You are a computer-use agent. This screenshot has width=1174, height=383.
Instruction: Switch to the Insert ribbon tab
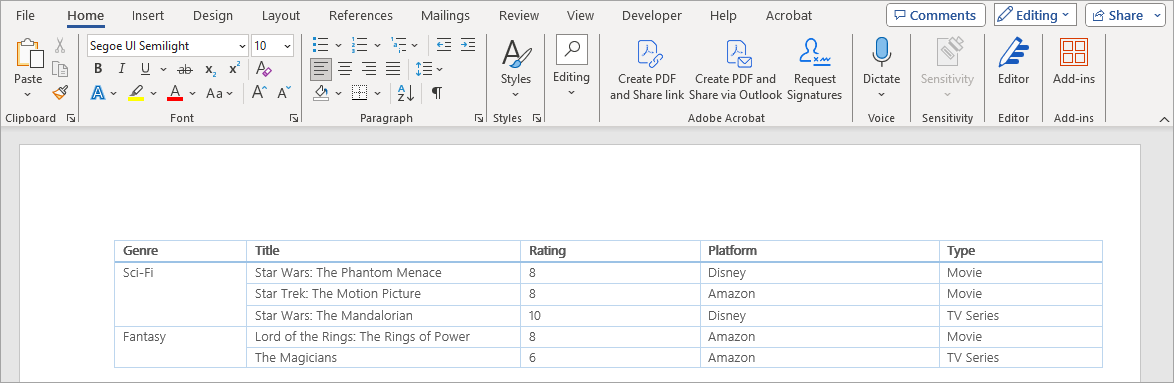click(148, 15)
